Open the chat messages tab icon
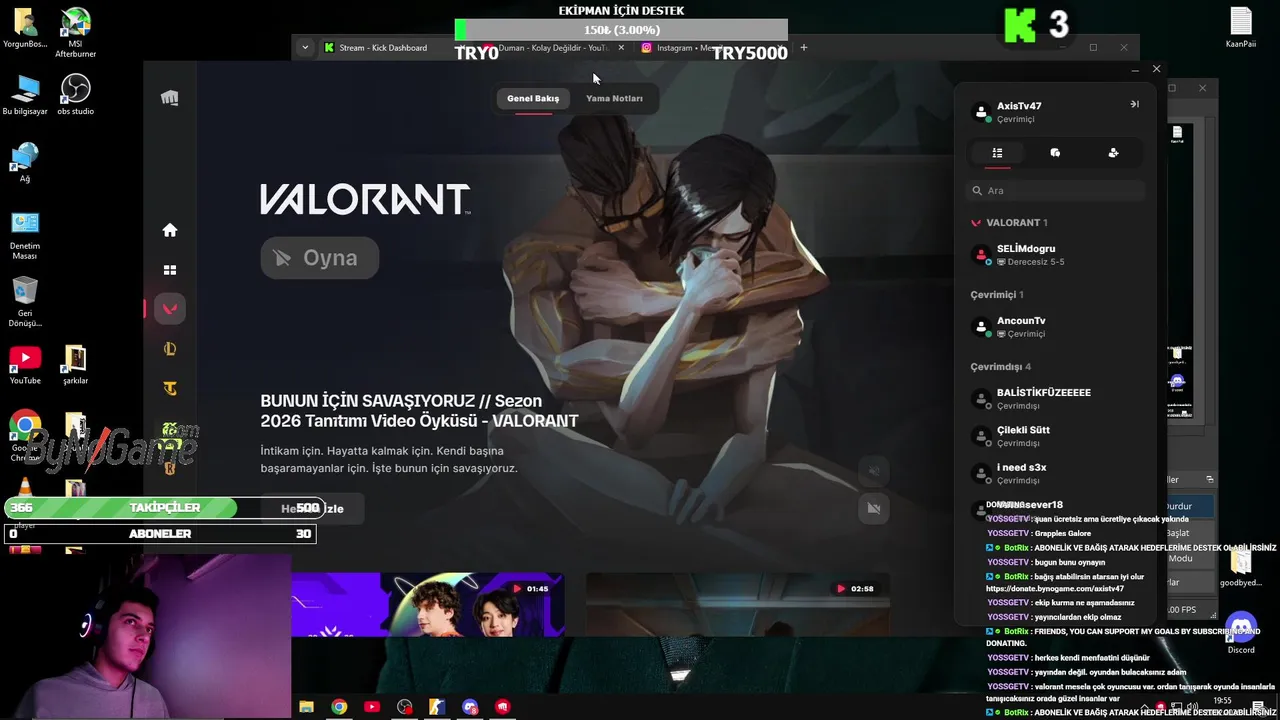 click(1055, 153)
